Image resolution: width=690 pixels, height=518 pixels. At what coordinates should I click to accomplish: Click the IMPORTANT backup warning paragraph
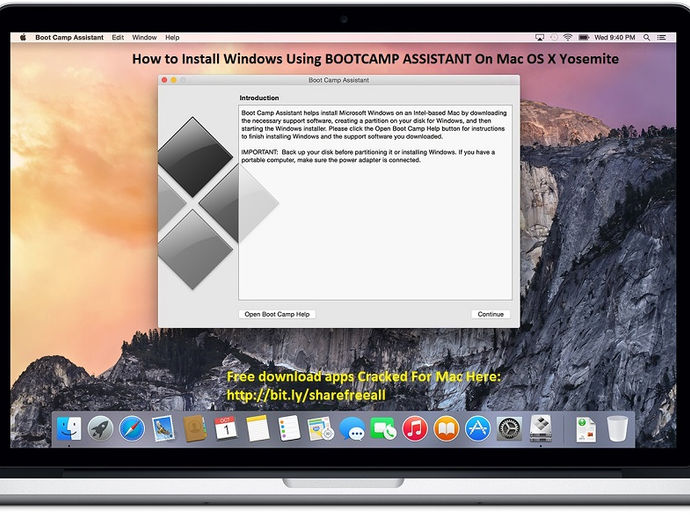click(368, 156)
